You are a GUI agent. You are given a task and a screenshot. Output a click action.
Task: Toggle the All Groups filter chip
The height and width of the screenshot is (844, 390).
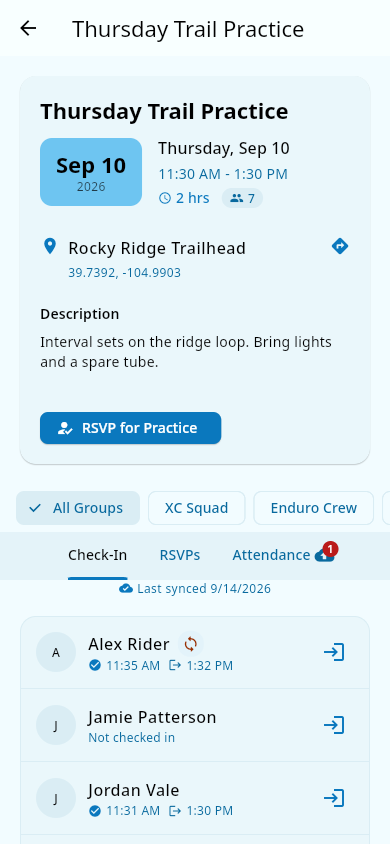(x=78, y=508)
